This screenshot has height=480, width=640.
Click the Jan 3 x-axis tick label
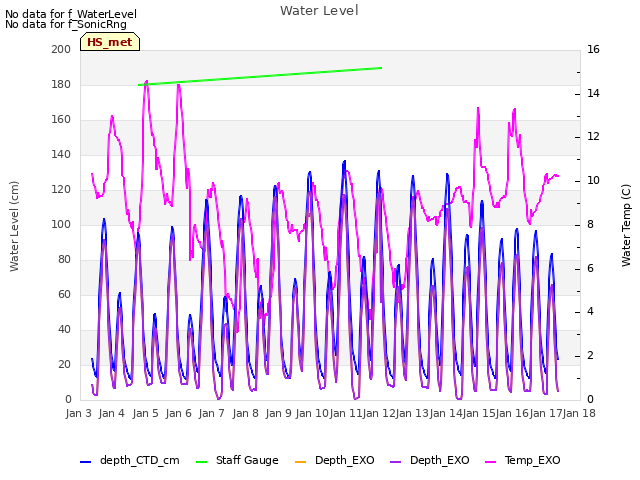click(x=78, y=413)
